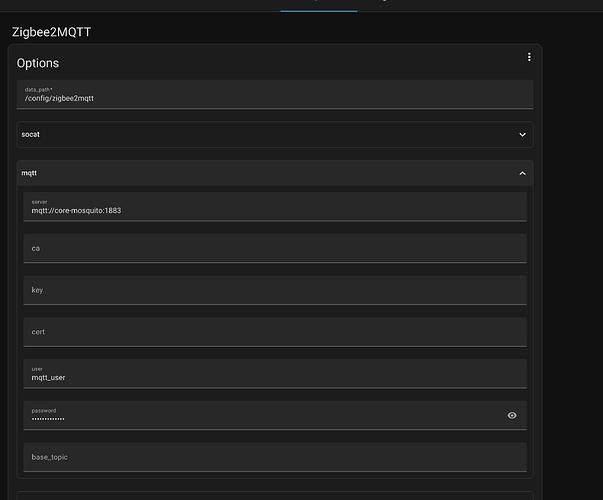
Task: Click the password input field
Action: point(260,417)
